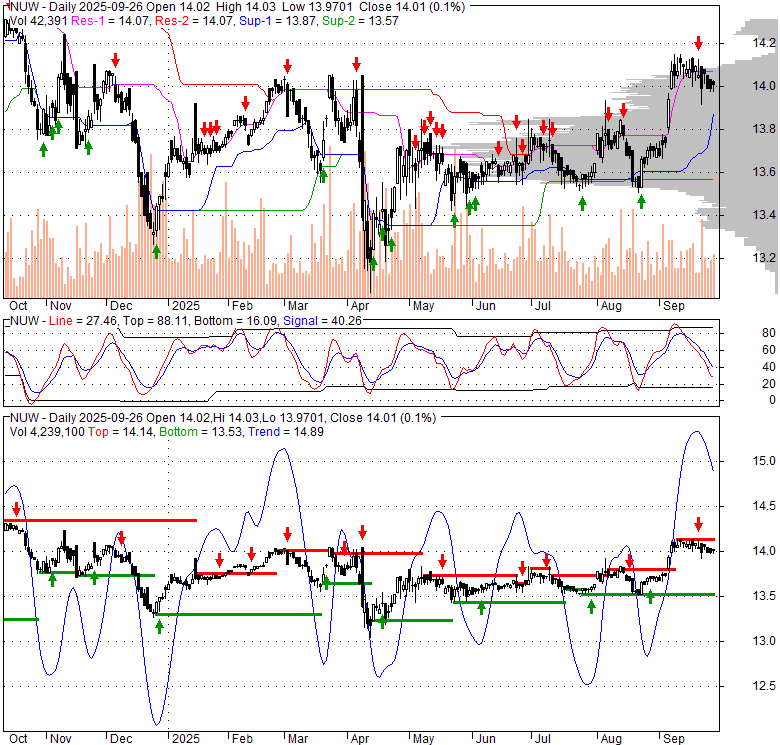Click 'Nov' on the bottom chart time axis
The width and height of the screenshot is (780, 745).
[x=61, y=739]
